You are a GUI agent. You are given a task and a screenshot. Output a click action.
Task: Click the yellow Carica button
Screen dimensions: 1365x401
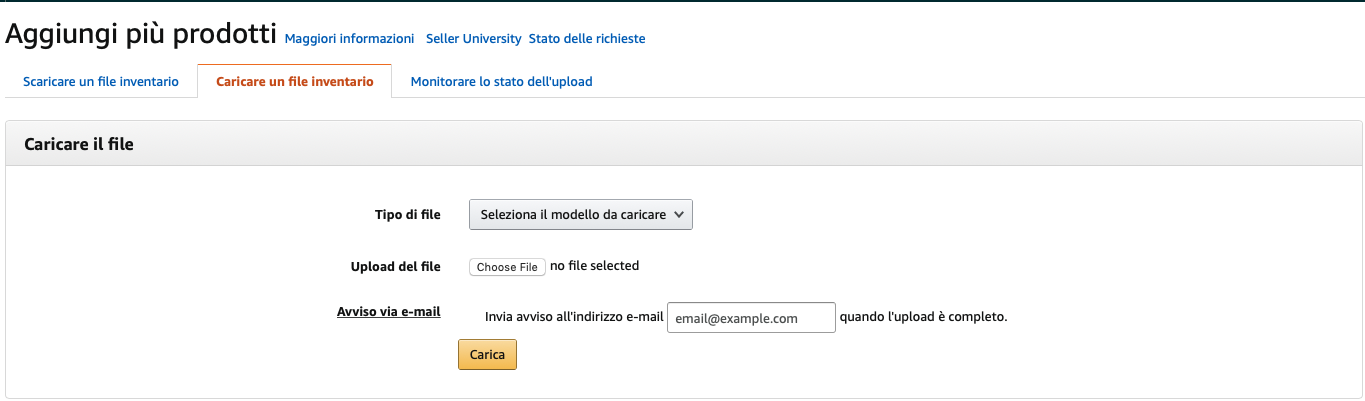(x=487, y=355)
